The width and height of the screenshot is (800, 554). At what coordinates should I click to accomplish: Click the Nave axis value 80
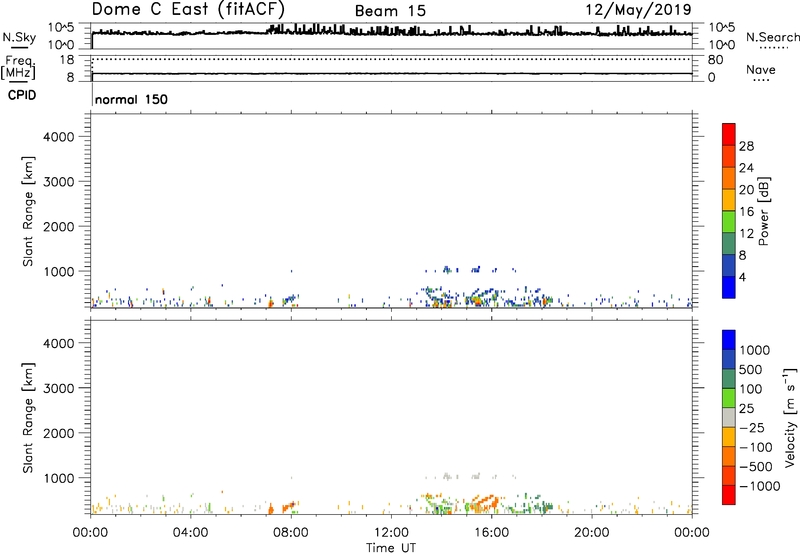pyautogui.click(x=715, y=60)
